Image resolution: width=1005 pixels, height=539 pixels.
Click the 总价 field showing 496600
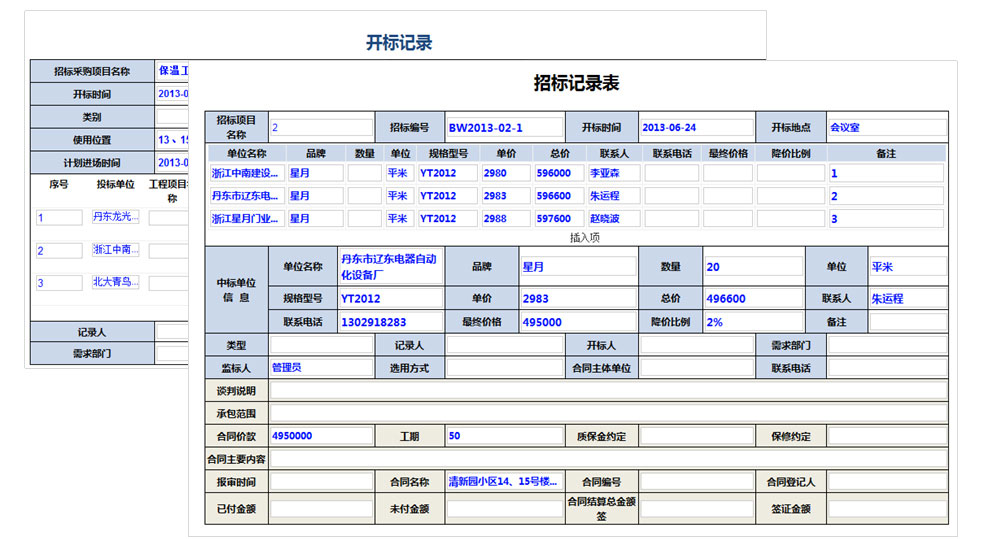754,298
